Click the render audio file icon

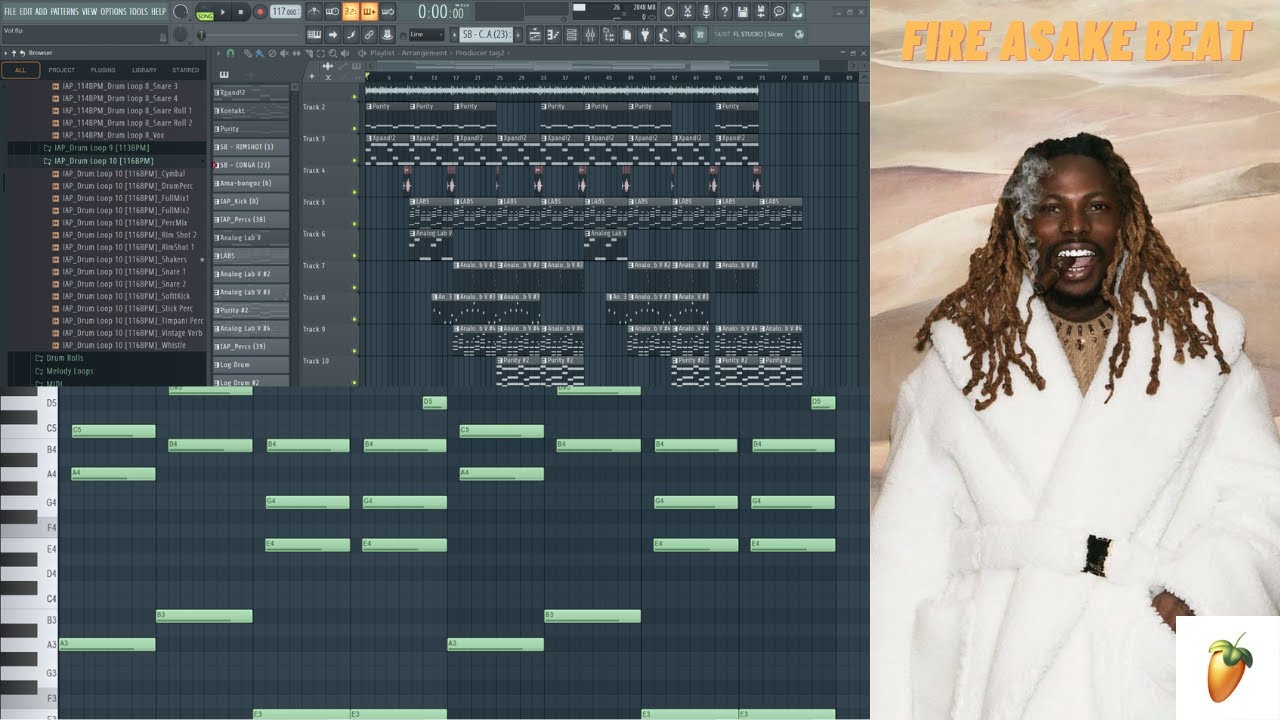(761, 12)
